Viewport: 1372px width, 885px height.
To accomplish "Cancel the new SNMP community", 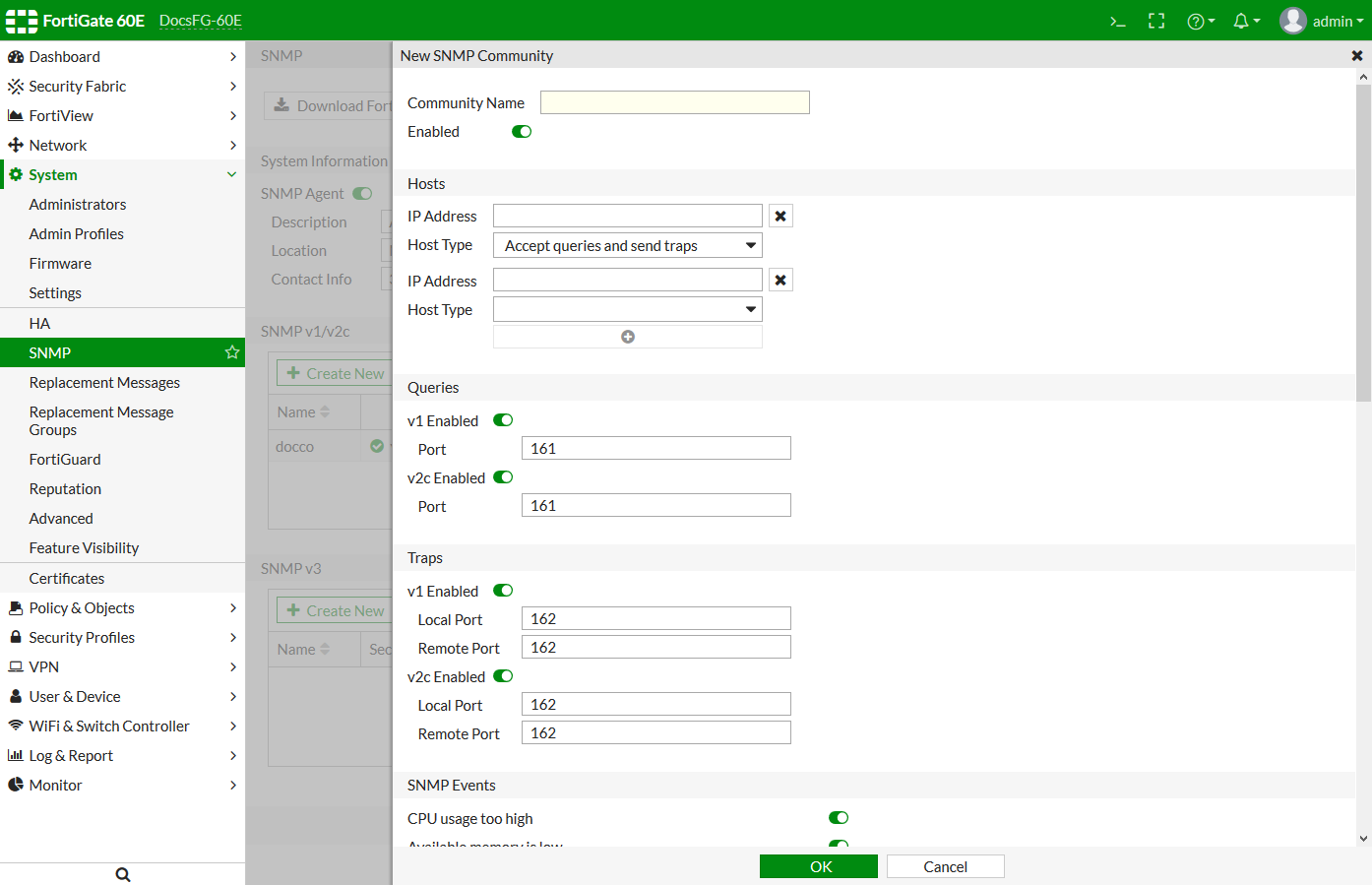I will pos(944,866).
